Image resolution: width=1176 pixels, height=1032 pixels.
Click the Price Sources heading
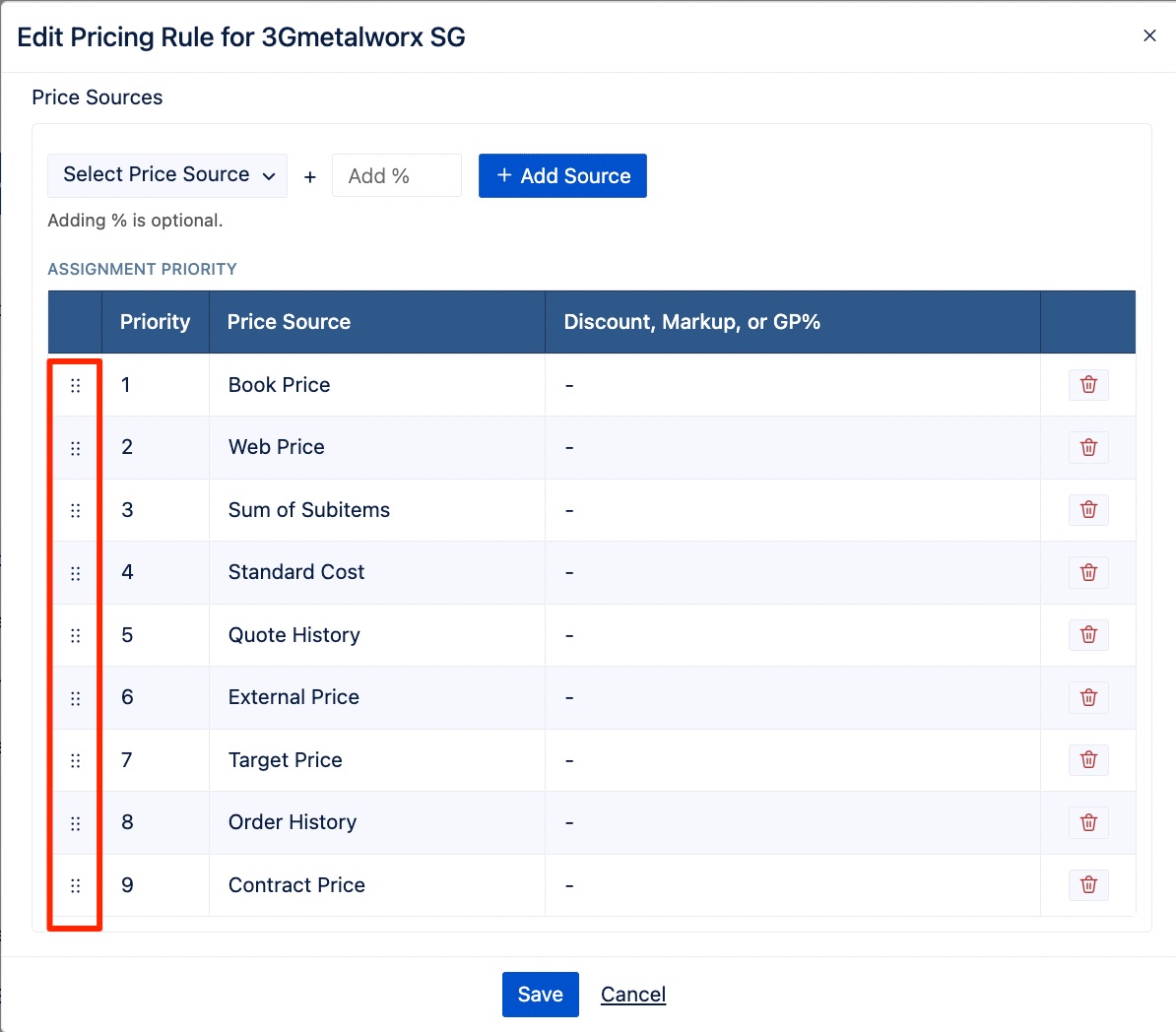97,97
